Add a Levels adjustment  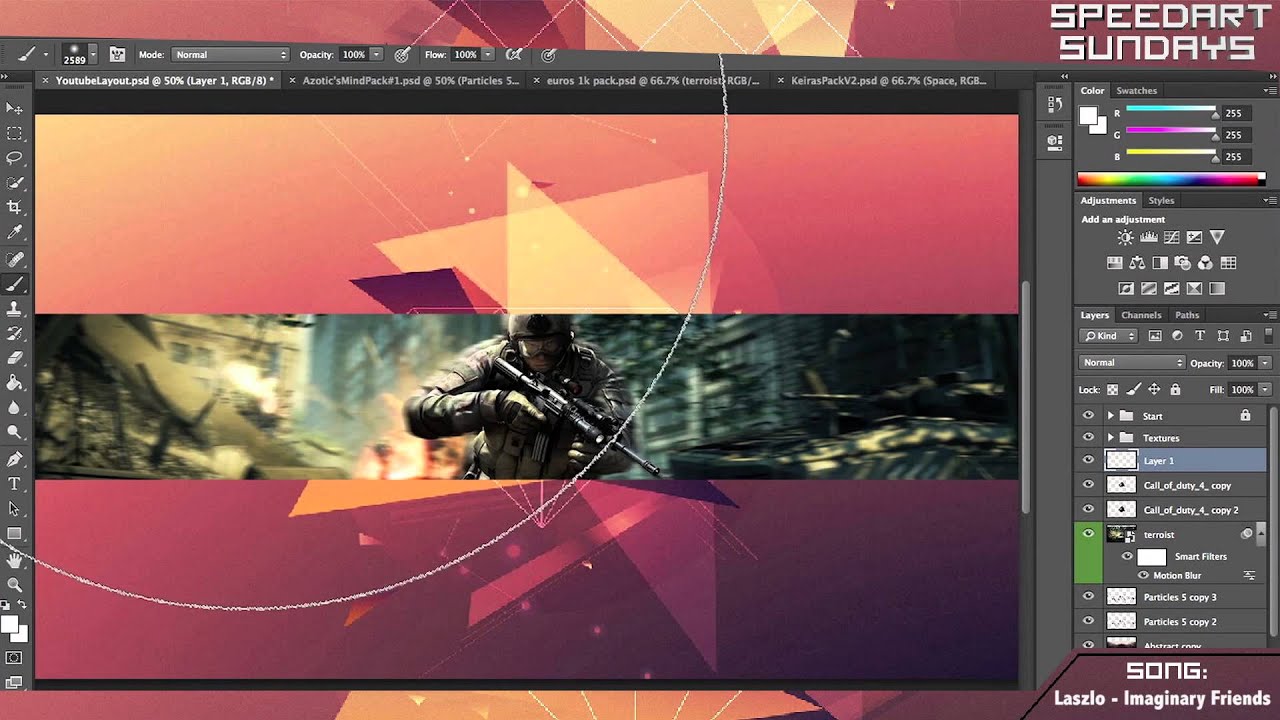click(1149, 238)
